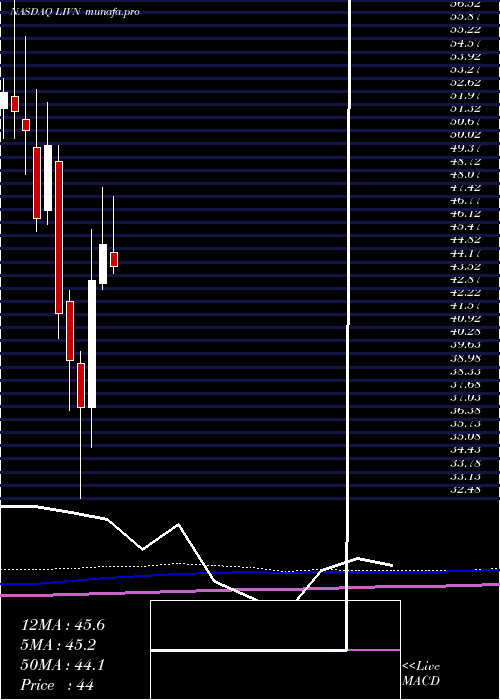Image resolution: width=500 pixels, height=700 pixels.
Task: Click the Price : 44 readout
Action: pos(58,685)
